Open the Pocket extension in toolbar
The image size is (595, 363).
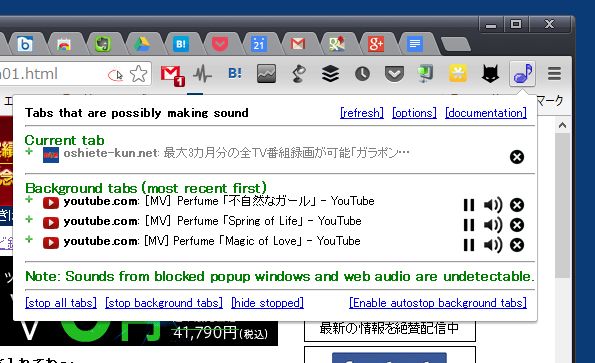[x=394, y=74]
